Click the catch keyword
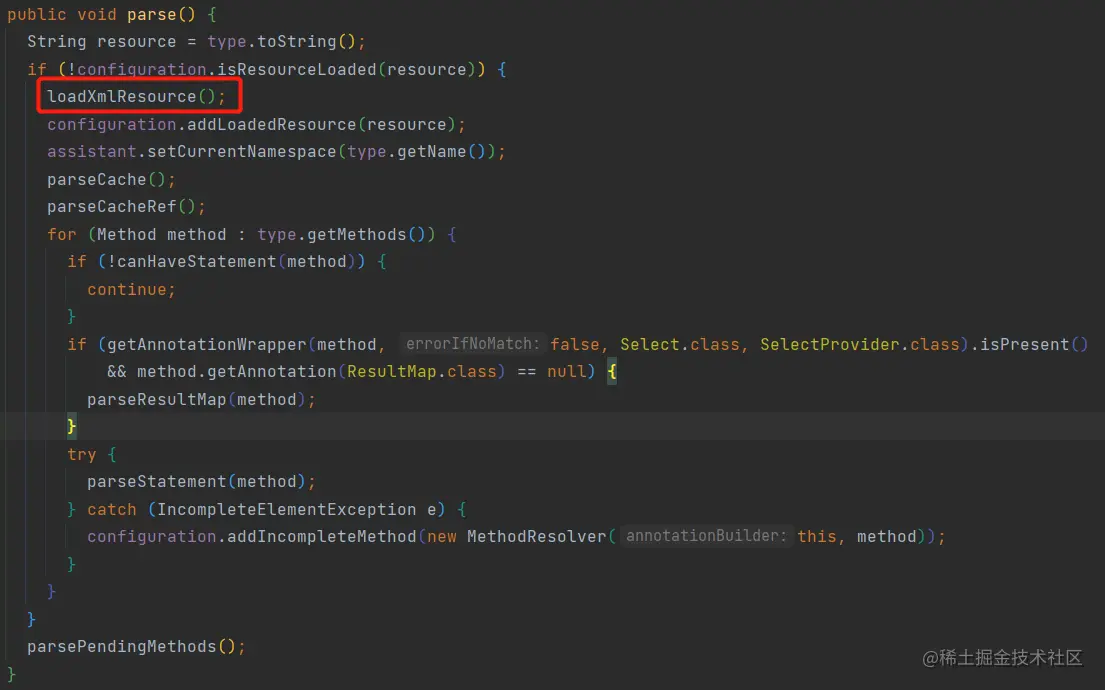The width and height of the screenshot is (1105, 690). (x=112, y=510)
